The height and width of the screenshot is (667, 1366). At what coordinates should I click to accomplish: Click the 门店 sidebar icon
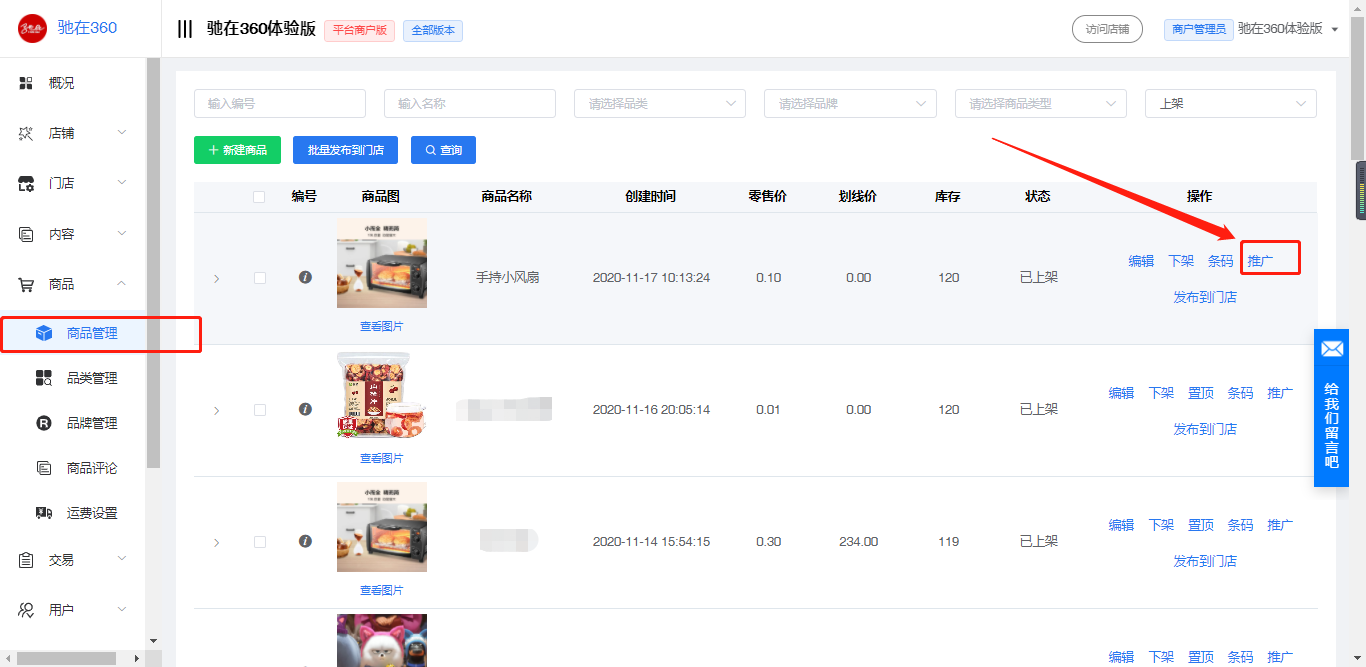pos(27,183)
